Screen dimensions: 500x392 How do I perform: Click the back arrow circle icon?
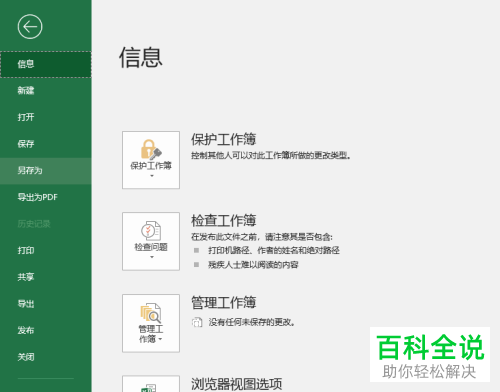tap(30, 27)
